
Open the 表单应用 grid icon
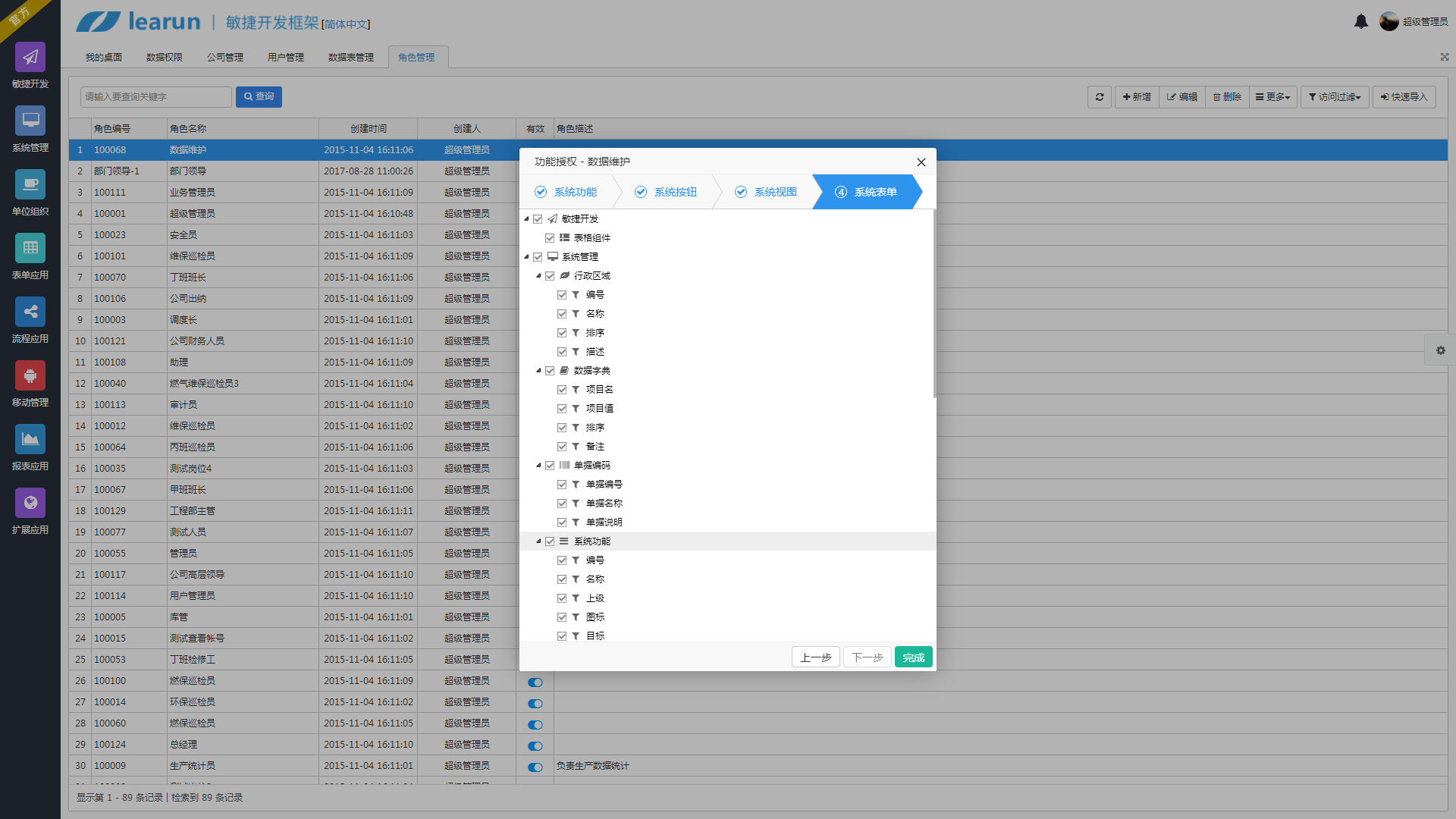pyautogui.click(x=30, y=249)
